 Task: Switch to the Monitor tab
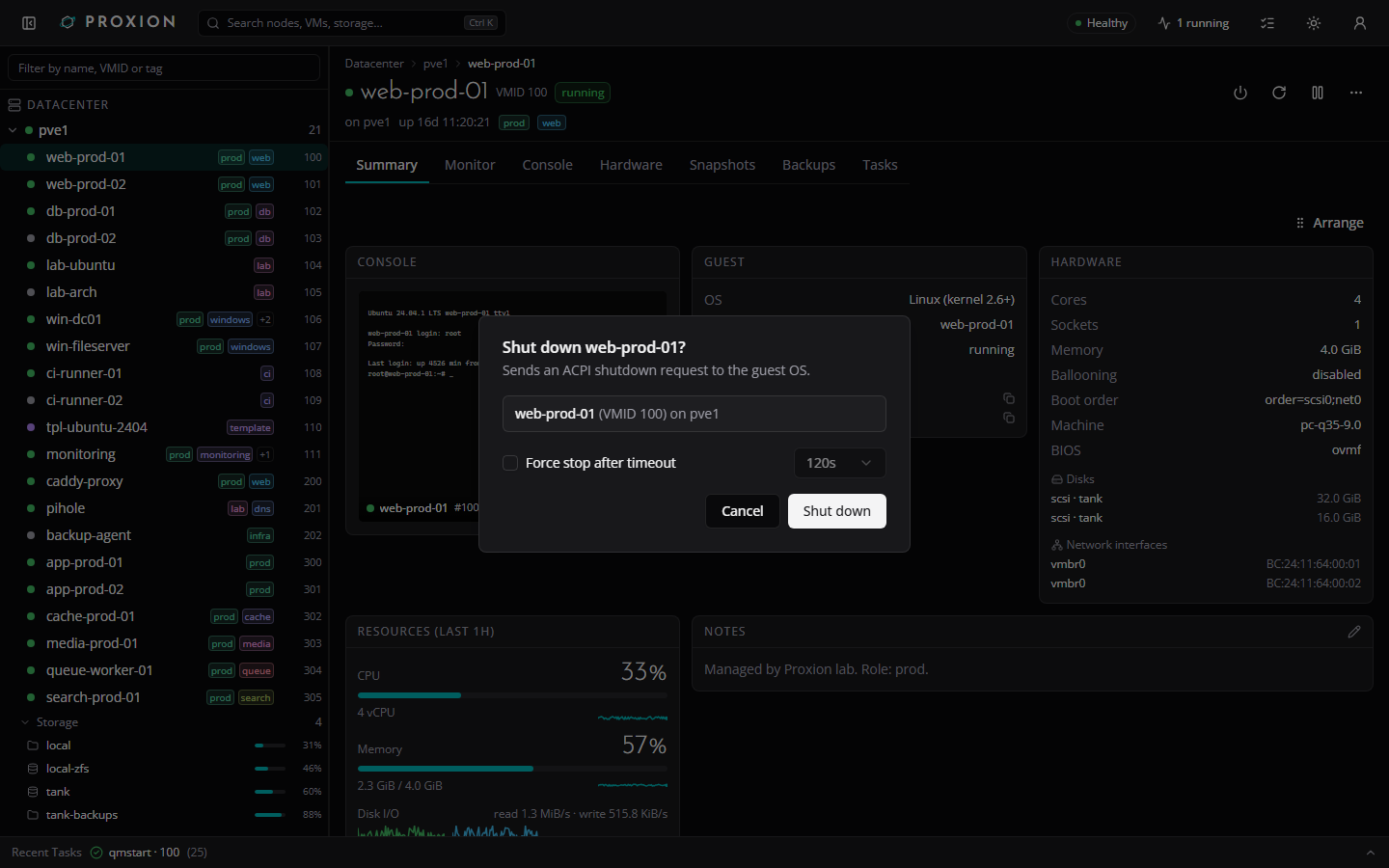tap(470, 165)
